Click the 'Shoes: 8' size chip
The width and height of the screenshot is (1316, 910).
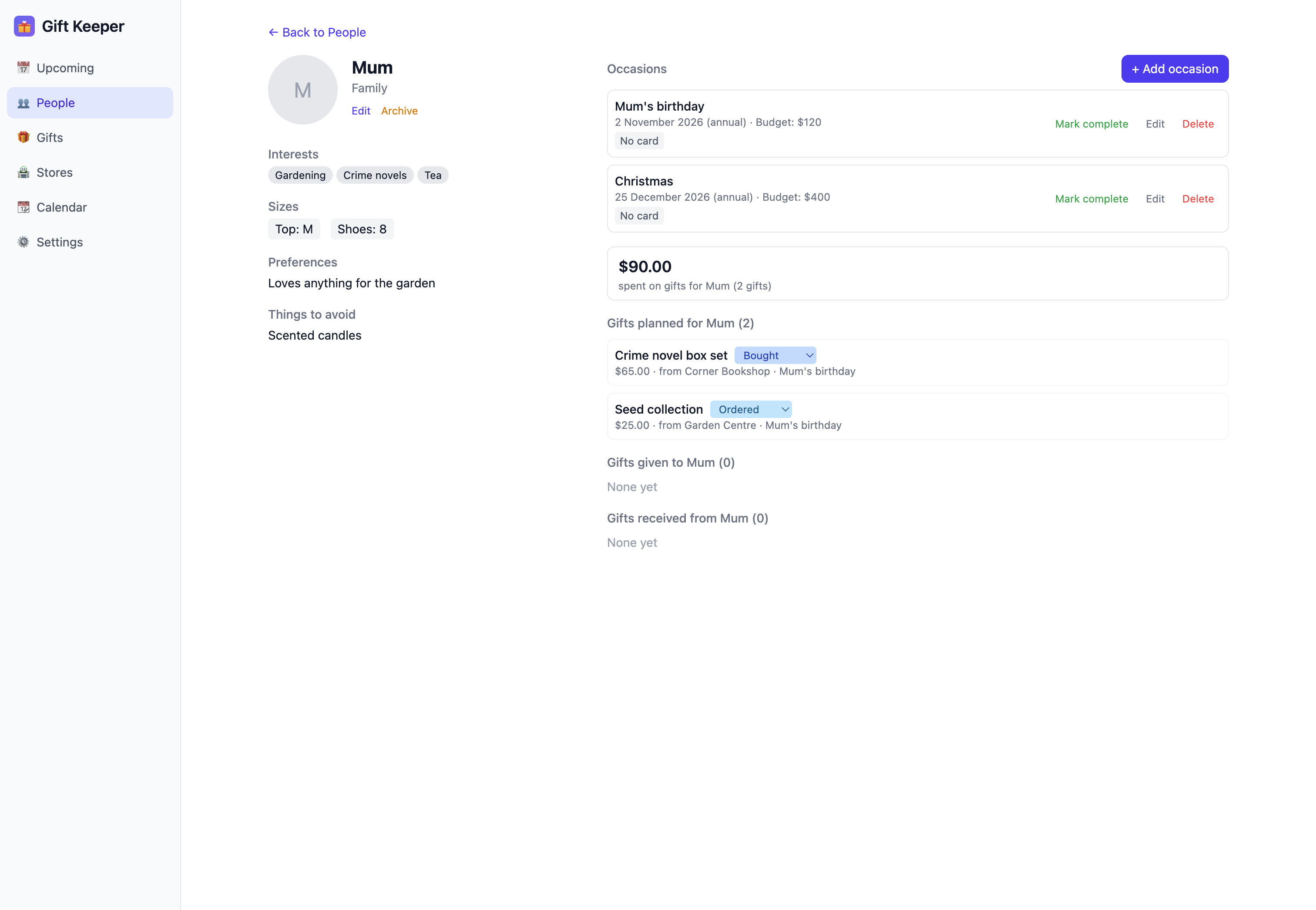point(361,229)
